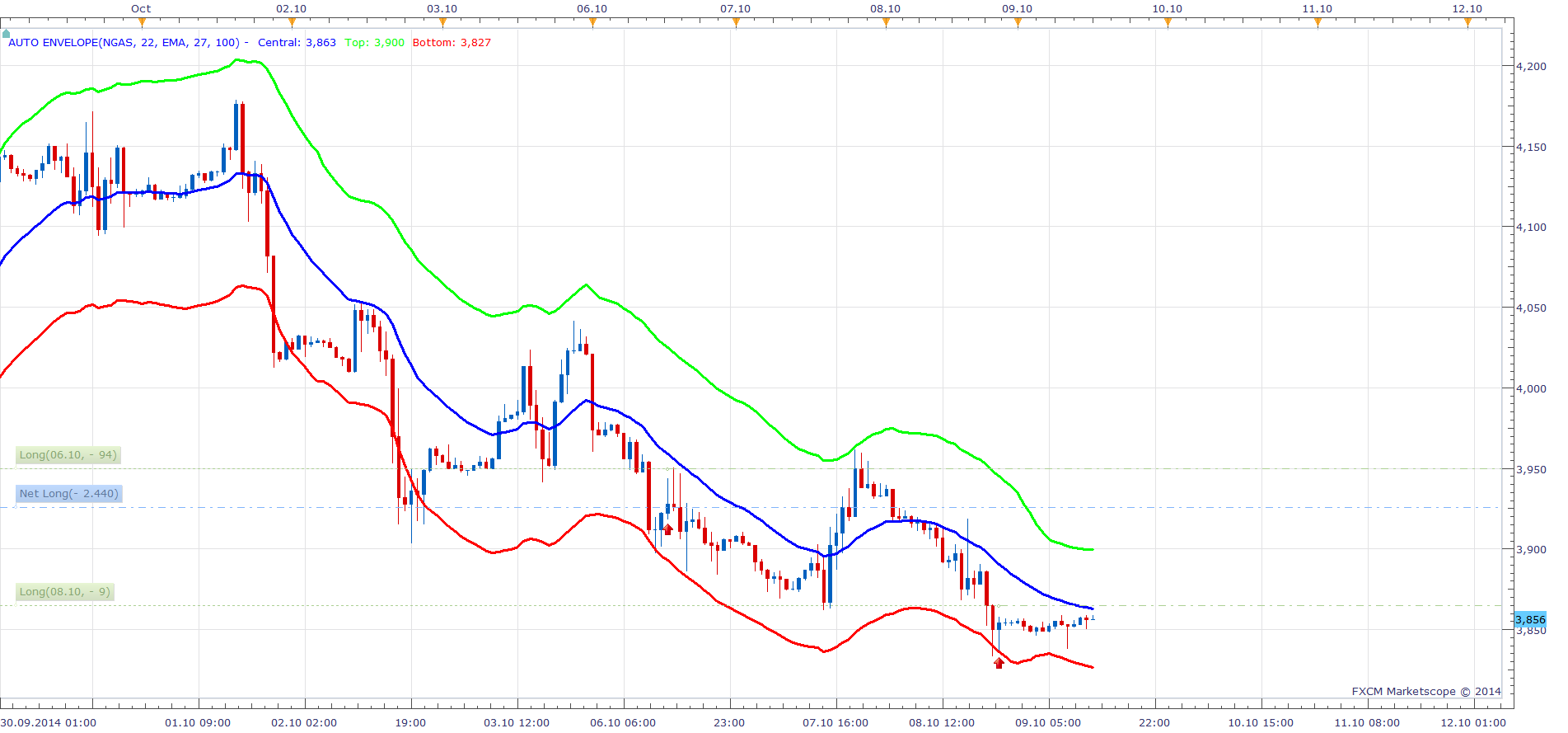The height and width of the screenshot is (733, 1568).
Task: Click the 03.10 12:00 time axis label
Action: coord(517,722)
